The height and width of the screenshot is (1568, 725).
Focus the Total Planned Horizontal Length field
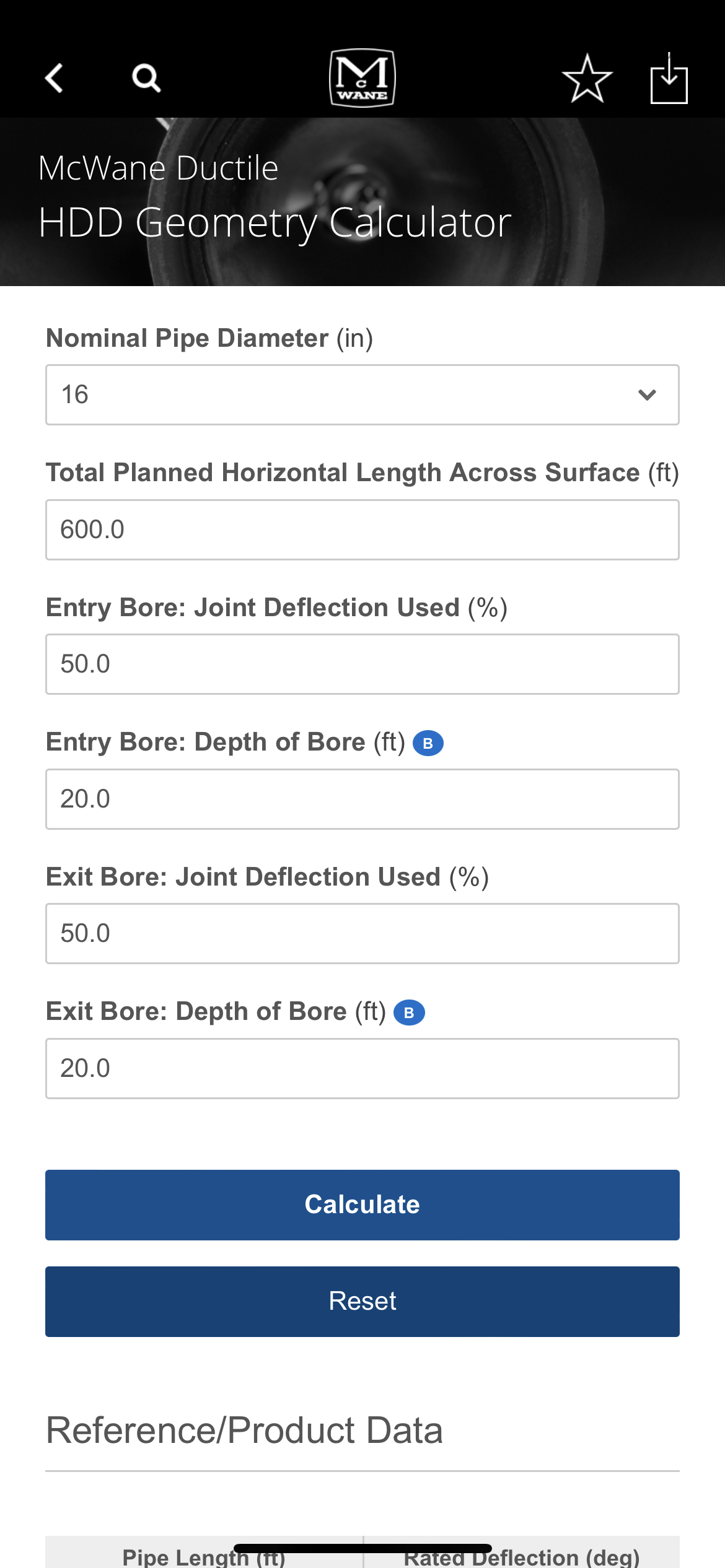click(362, 530)
